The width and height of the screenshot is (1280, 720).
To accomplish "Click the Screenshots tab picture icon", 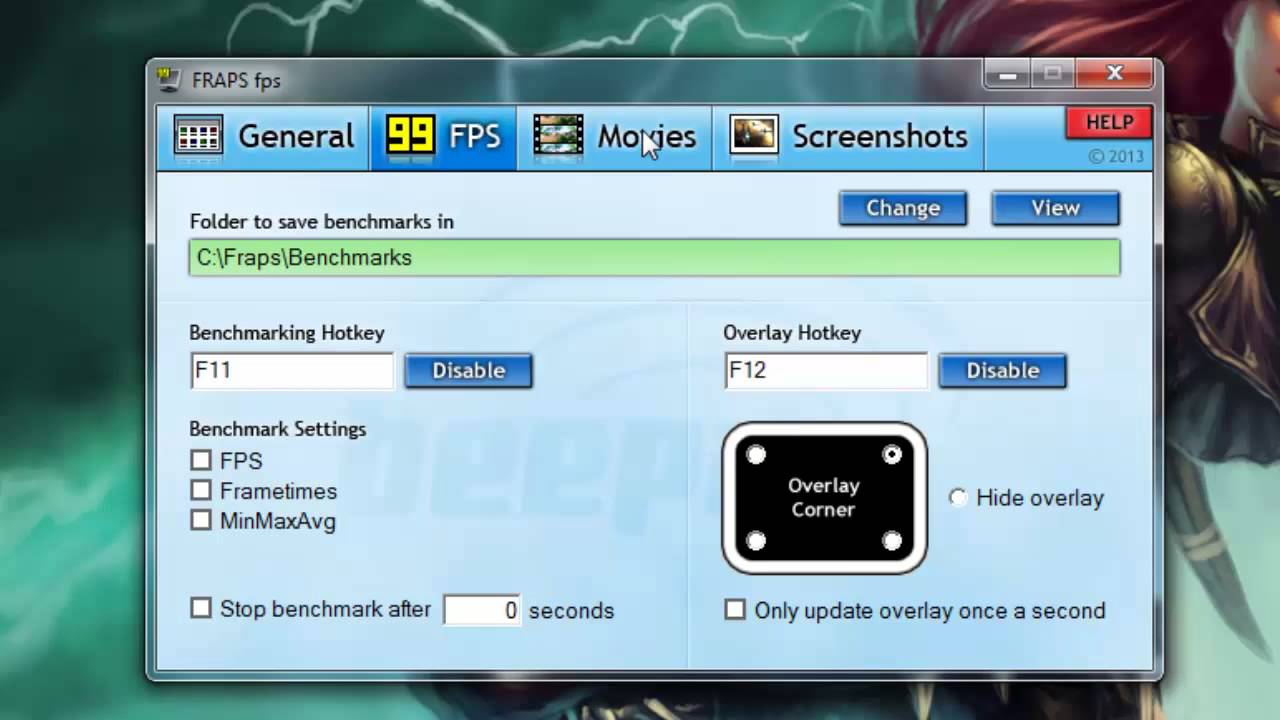I will [754, 136].
